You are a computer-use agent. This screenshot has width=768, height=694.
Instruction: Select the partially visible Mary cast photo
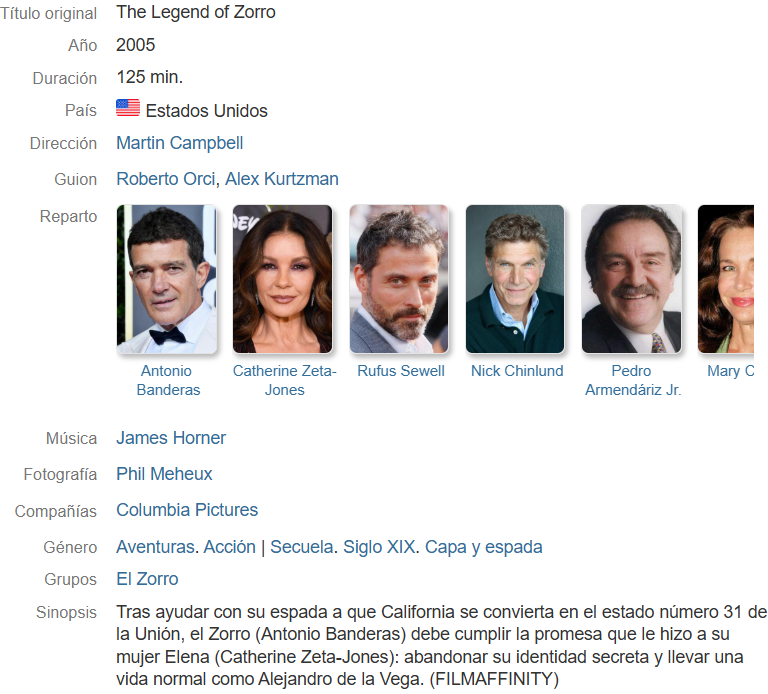coord(726,279)
